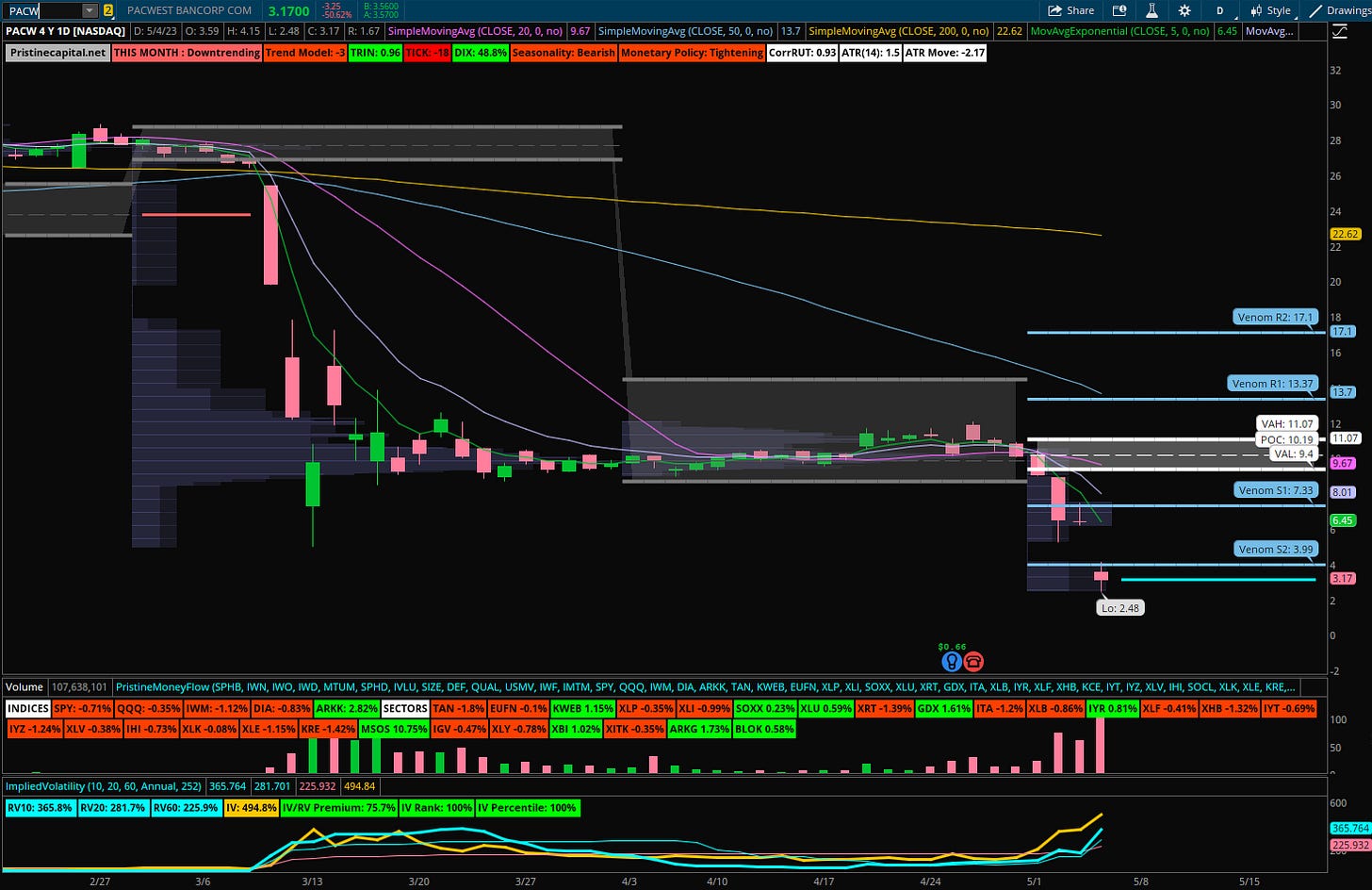Select SimpleMovingAvg (CLOSE, 20) study label
Screen dimensions: 1372x890
click(x=475, y=31)
